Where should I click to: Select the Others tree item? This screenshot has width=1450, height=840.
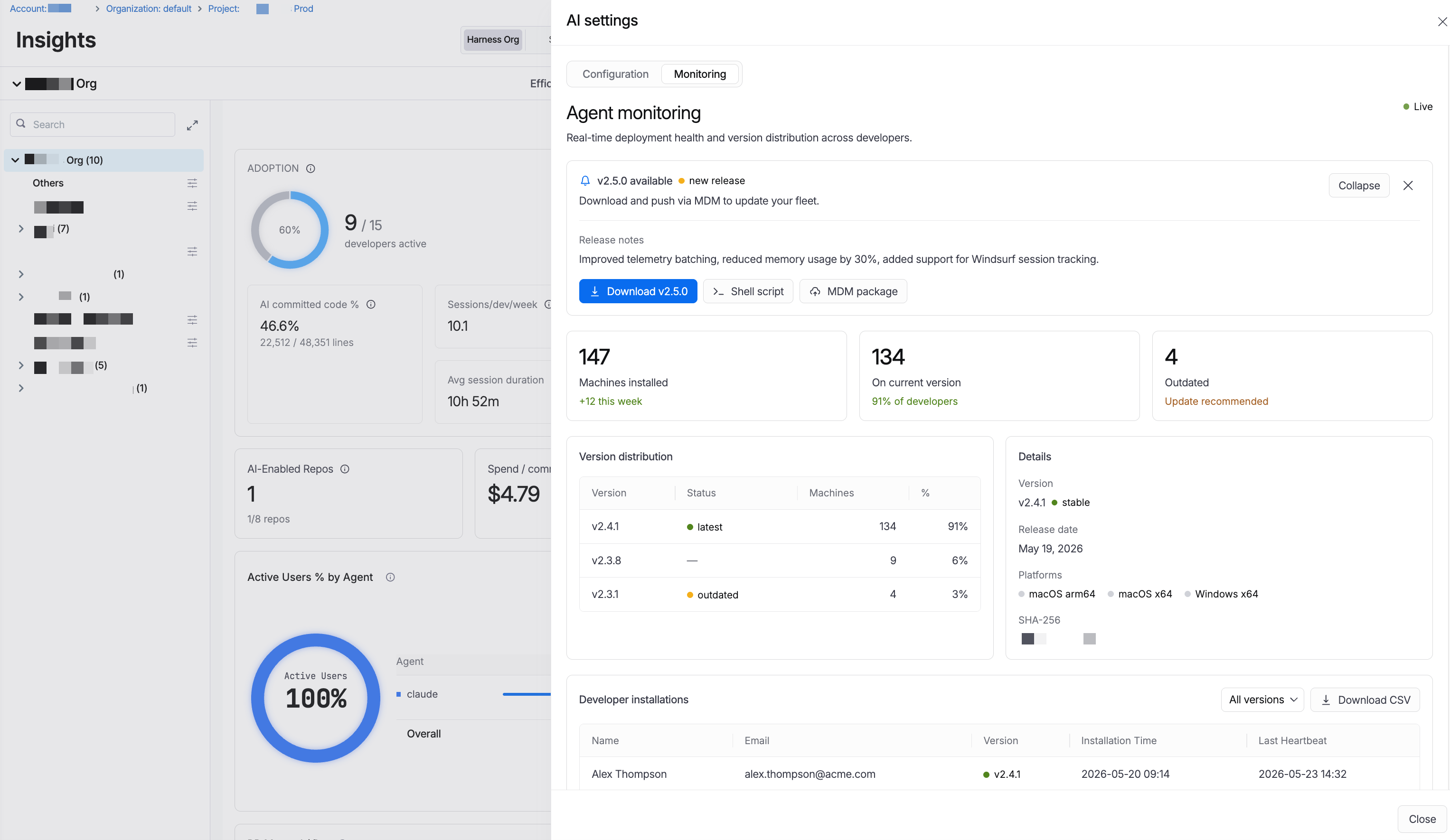point(48,183)
